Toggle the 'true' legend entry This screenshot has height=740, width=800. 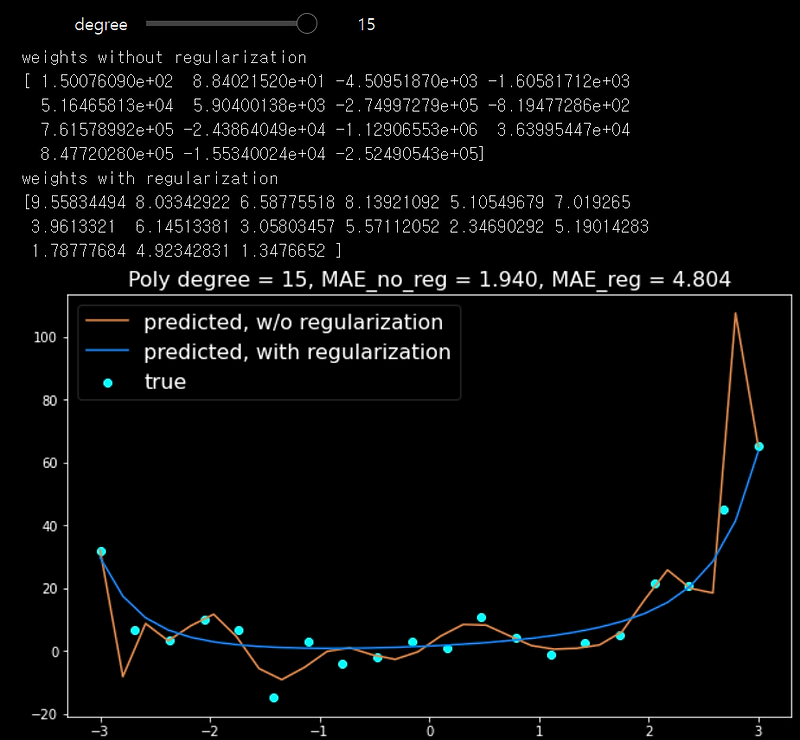[164, 382]
